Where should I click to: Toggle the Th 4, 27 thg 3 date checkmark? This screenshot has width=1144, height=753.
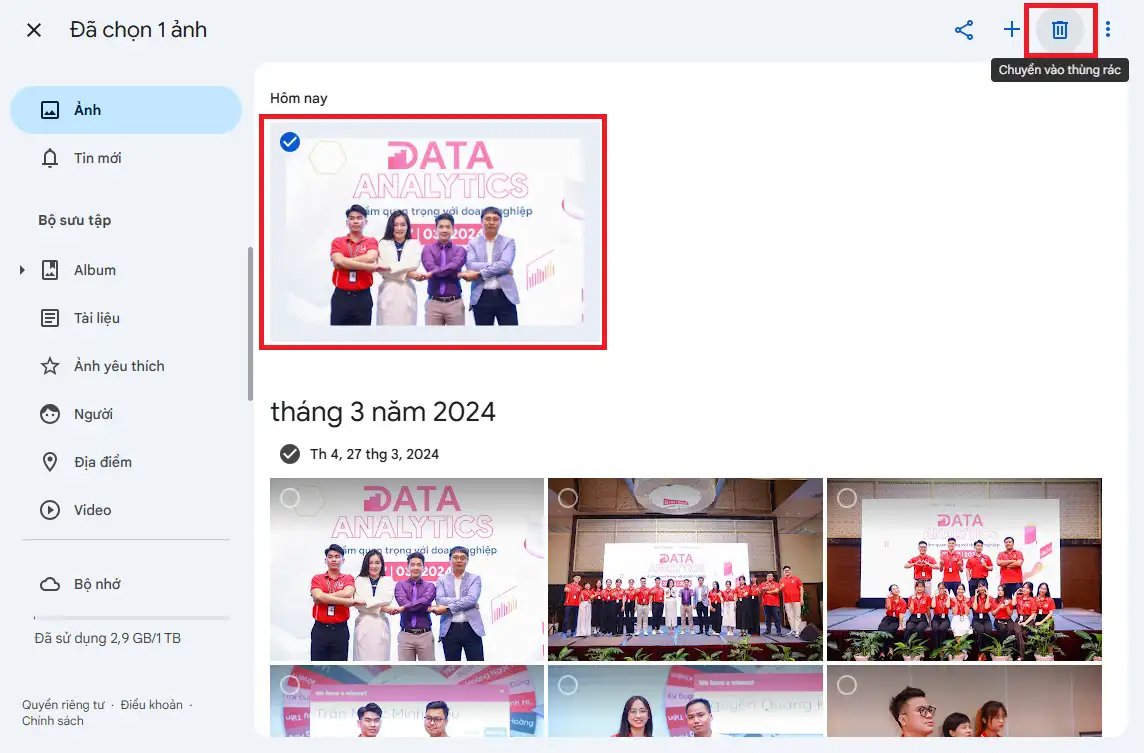(x=290, y=454)
